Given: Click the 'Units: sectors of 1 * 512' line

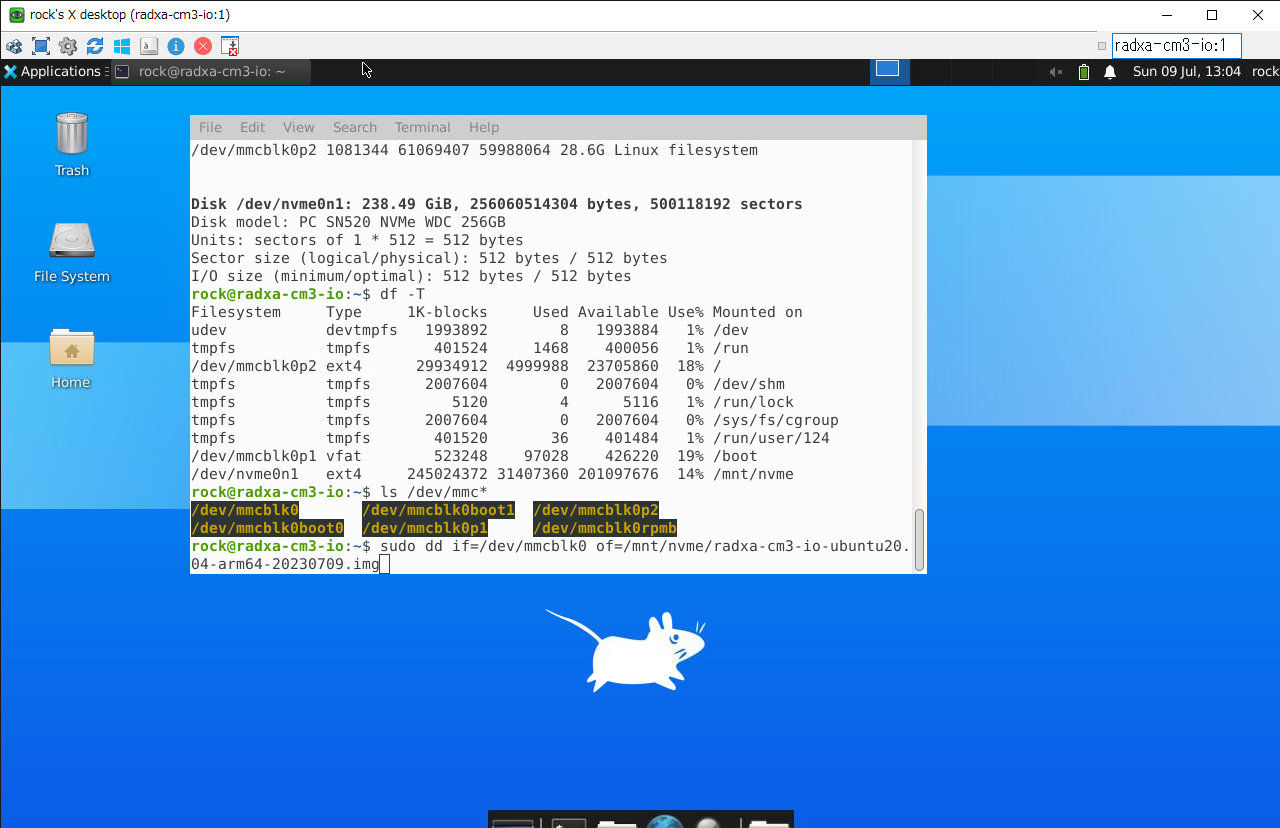Looking at the screenshot, I should click(x=357, y=240).
